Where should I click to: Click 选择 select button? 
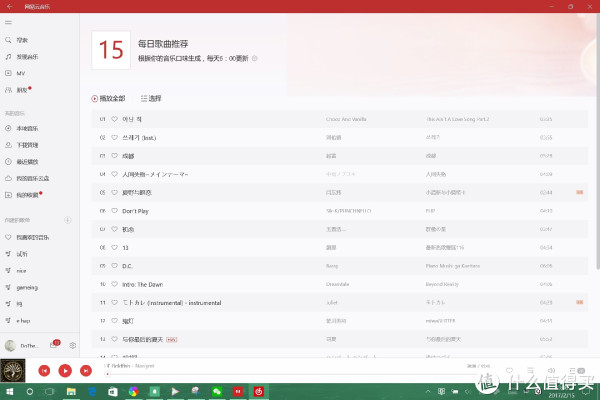[x=151, y=98]
